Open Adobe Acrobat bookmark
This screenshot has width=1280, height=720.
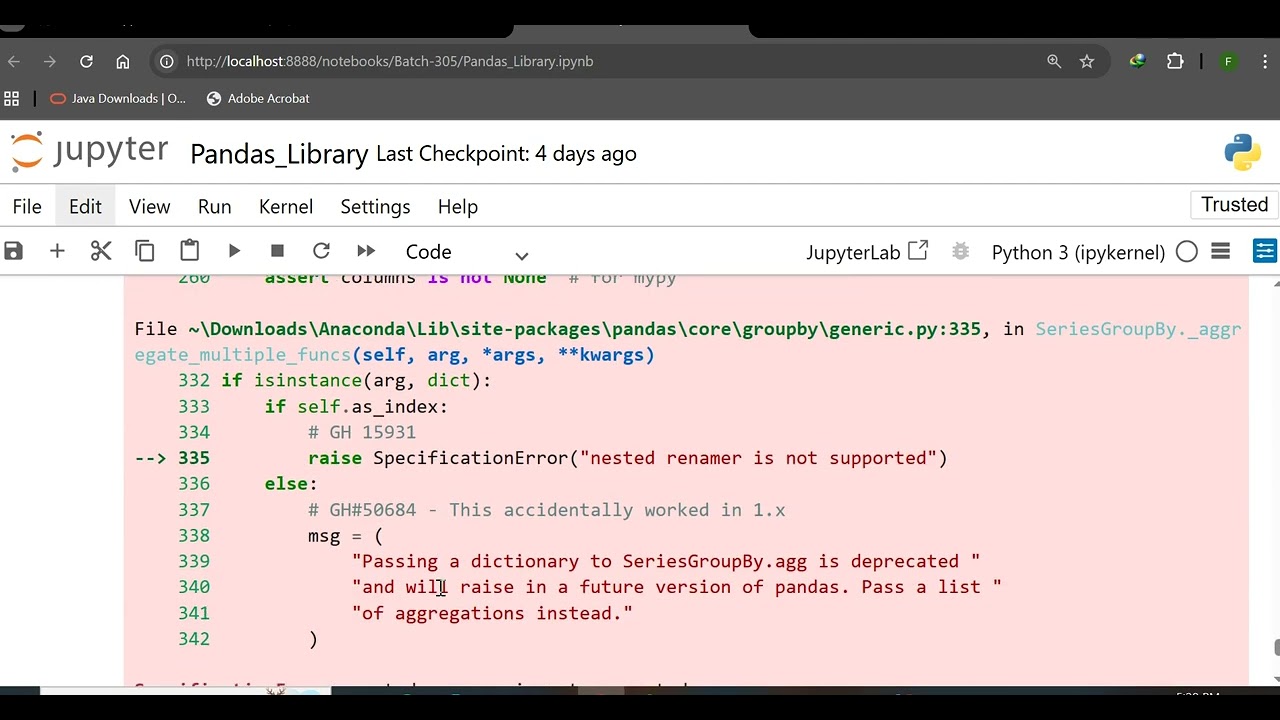click(x=258, y=98)
